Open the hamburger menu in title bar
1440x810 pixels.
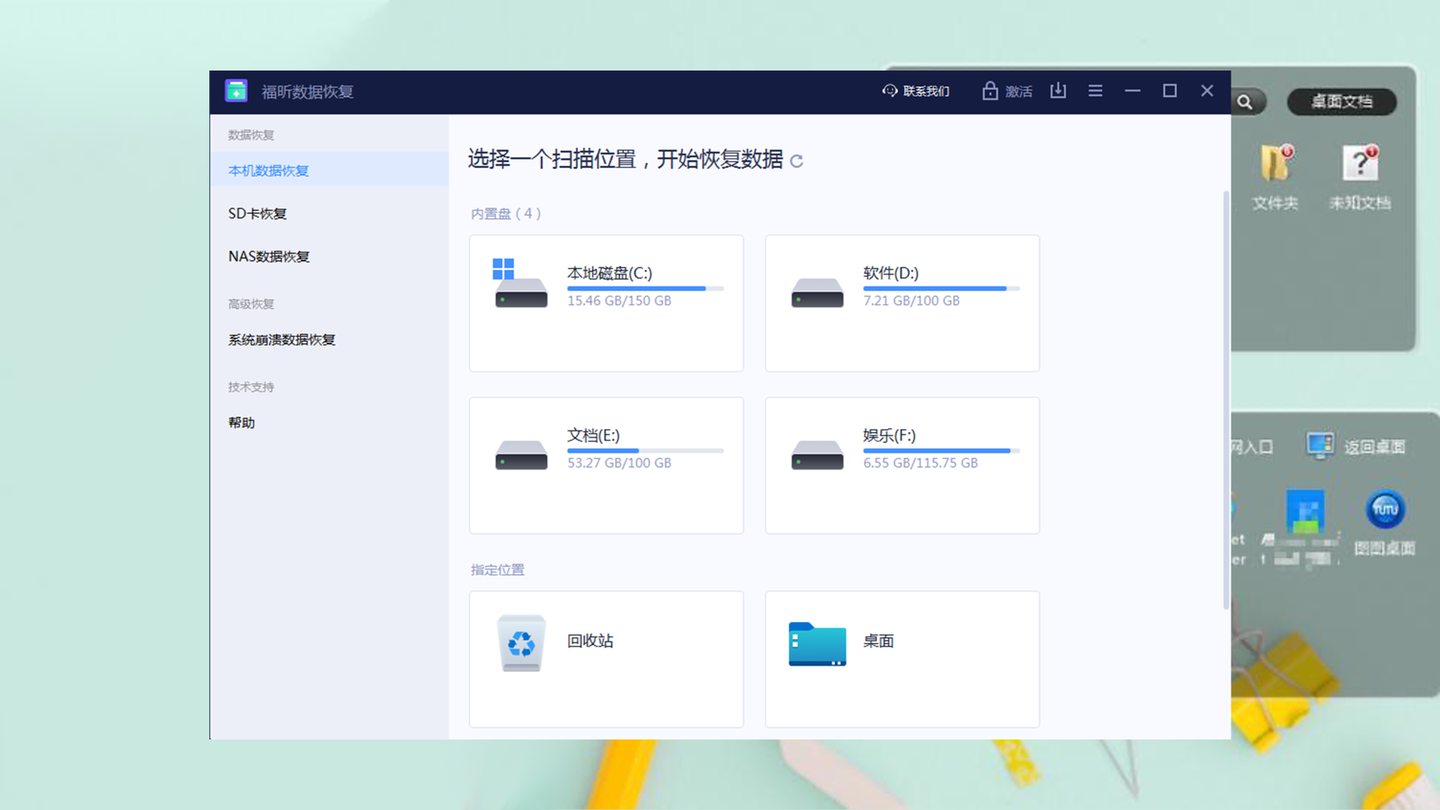click(1095, 91)
